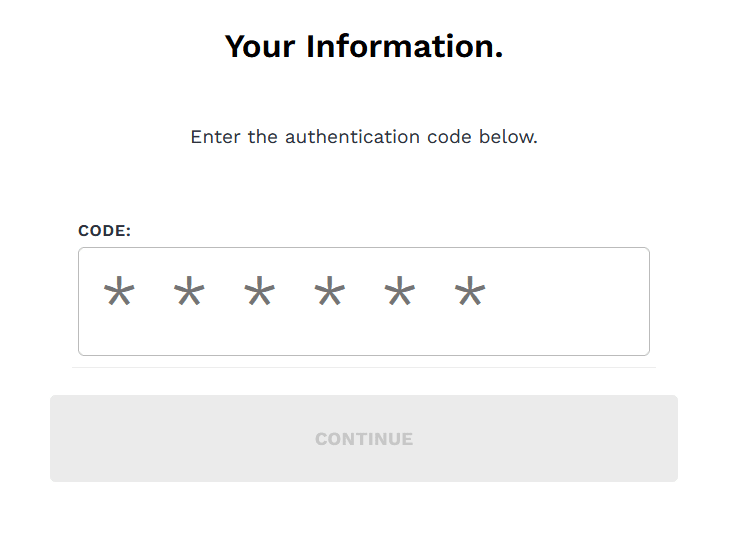731x542 pixels.
Task: Select the second asterisk placeholder in the code box
Action: click(x=189, y=290)
